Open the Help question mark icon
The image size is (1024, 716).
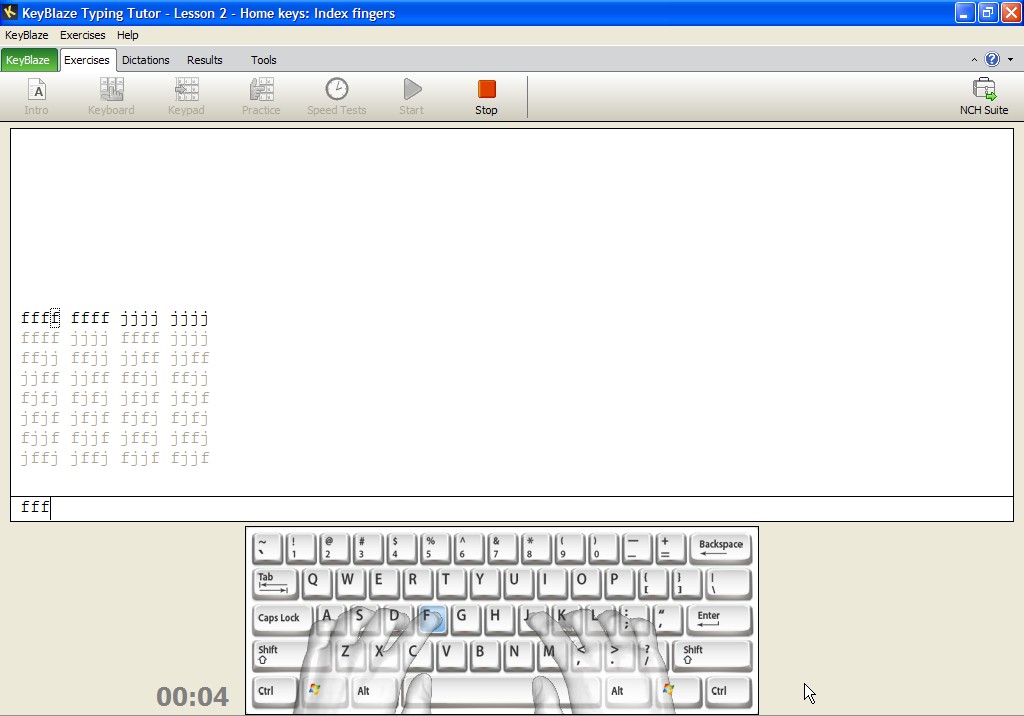click(x=991, y=59)
